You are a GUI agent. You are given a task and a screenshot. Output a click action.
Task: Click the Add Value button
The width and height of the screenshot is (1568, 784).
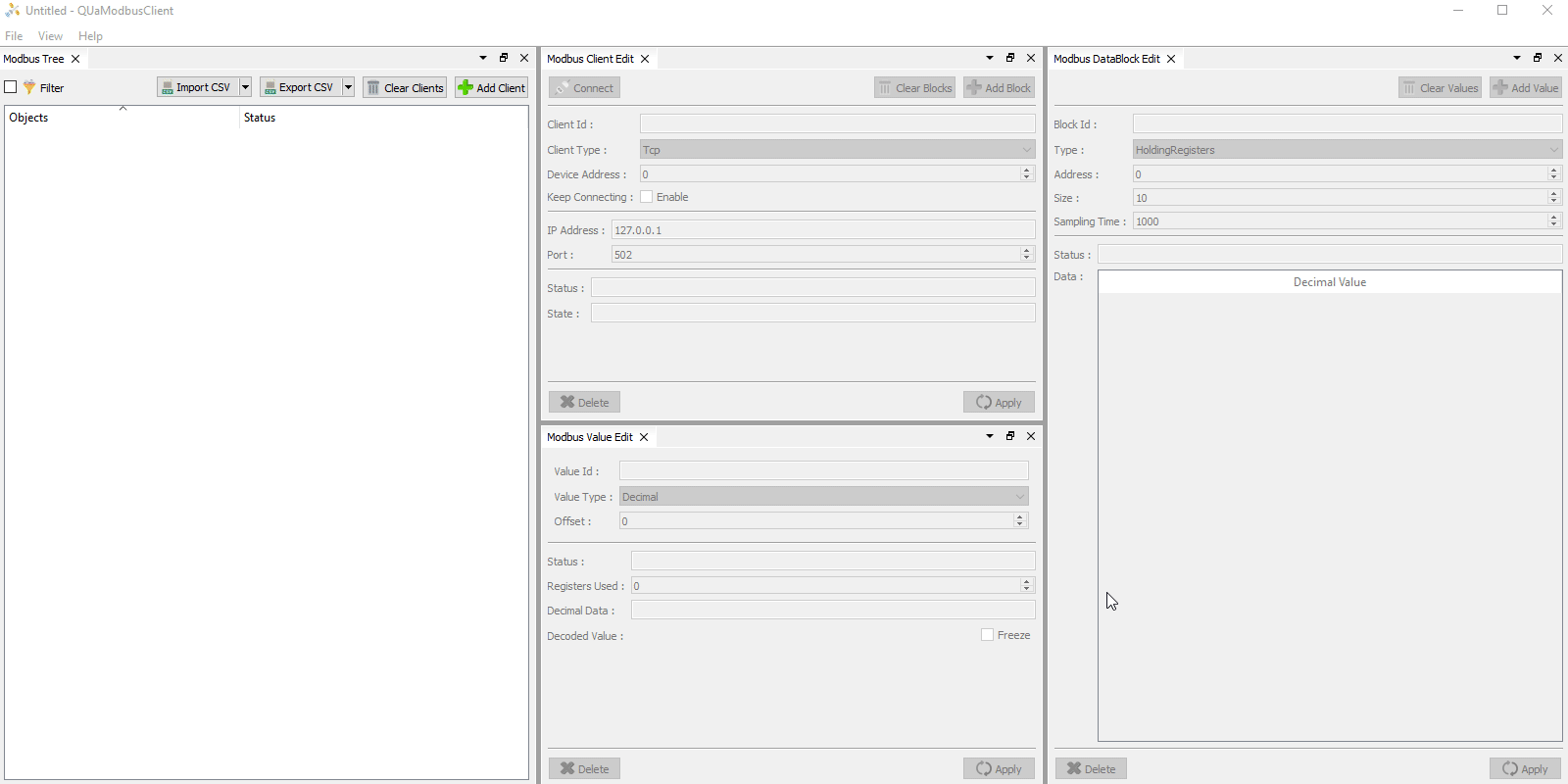click(1526, 87)
